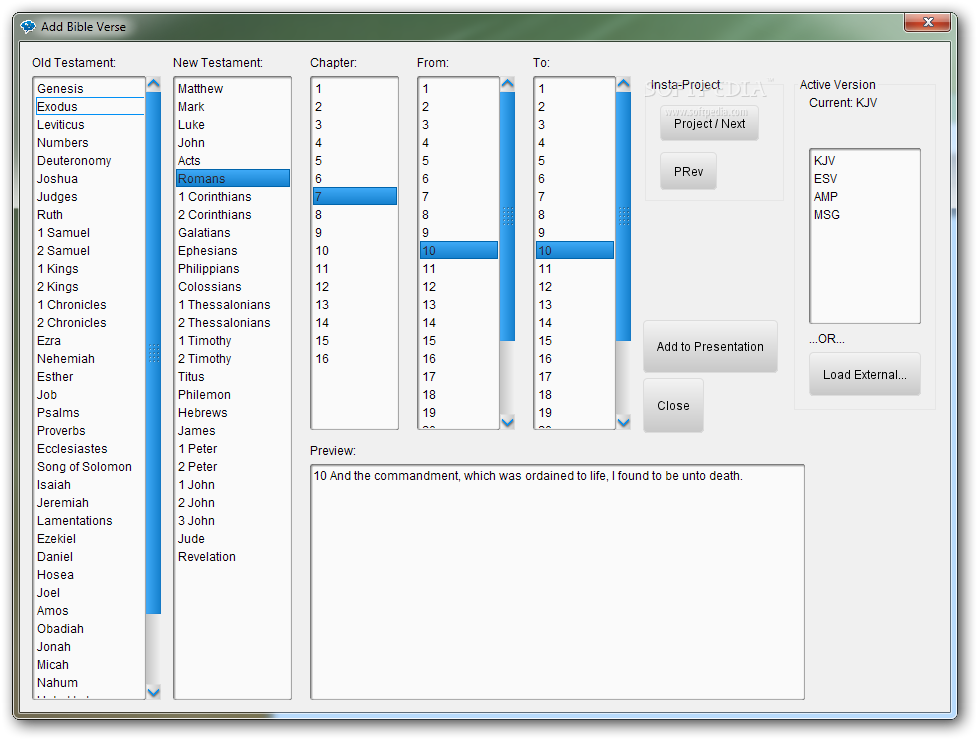Click the Close button

pyautogui.click(x=673, y=406)
